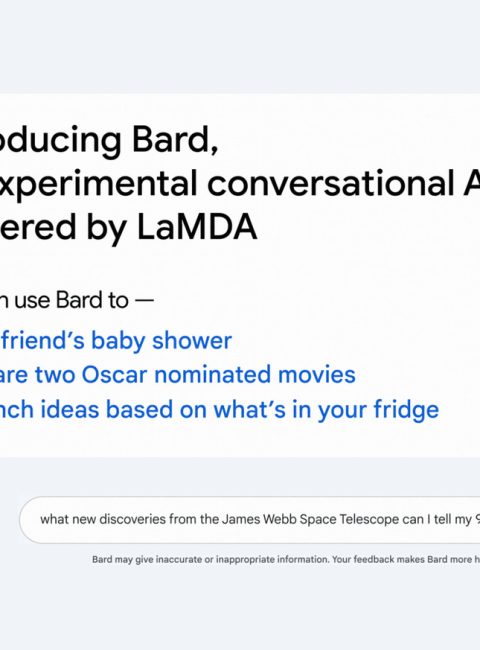
Task: Click "James Webb Space Telescope" in the prompt
Action: click(x=310, y=519)
